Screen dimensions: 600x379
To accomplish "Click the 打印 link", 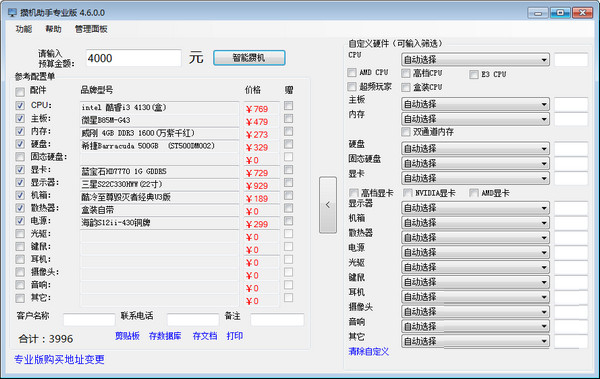I will [x=235, y=336].
